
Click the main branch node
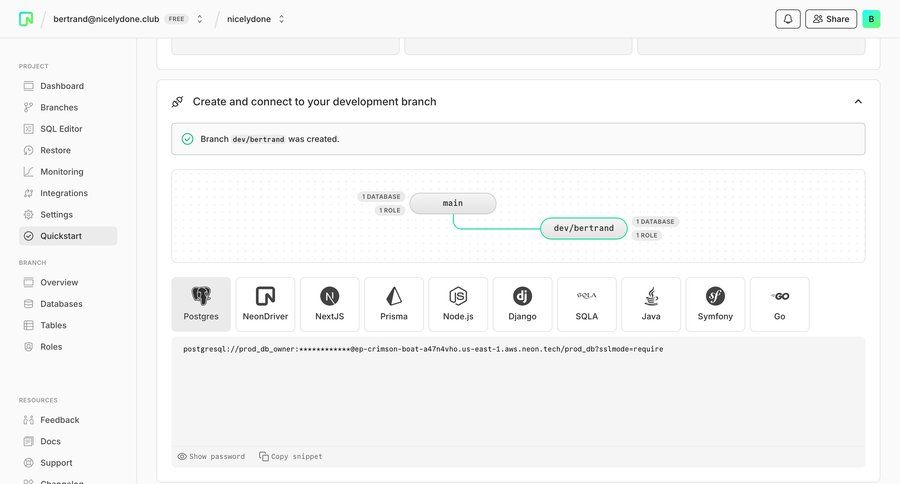tap(453, 203)
